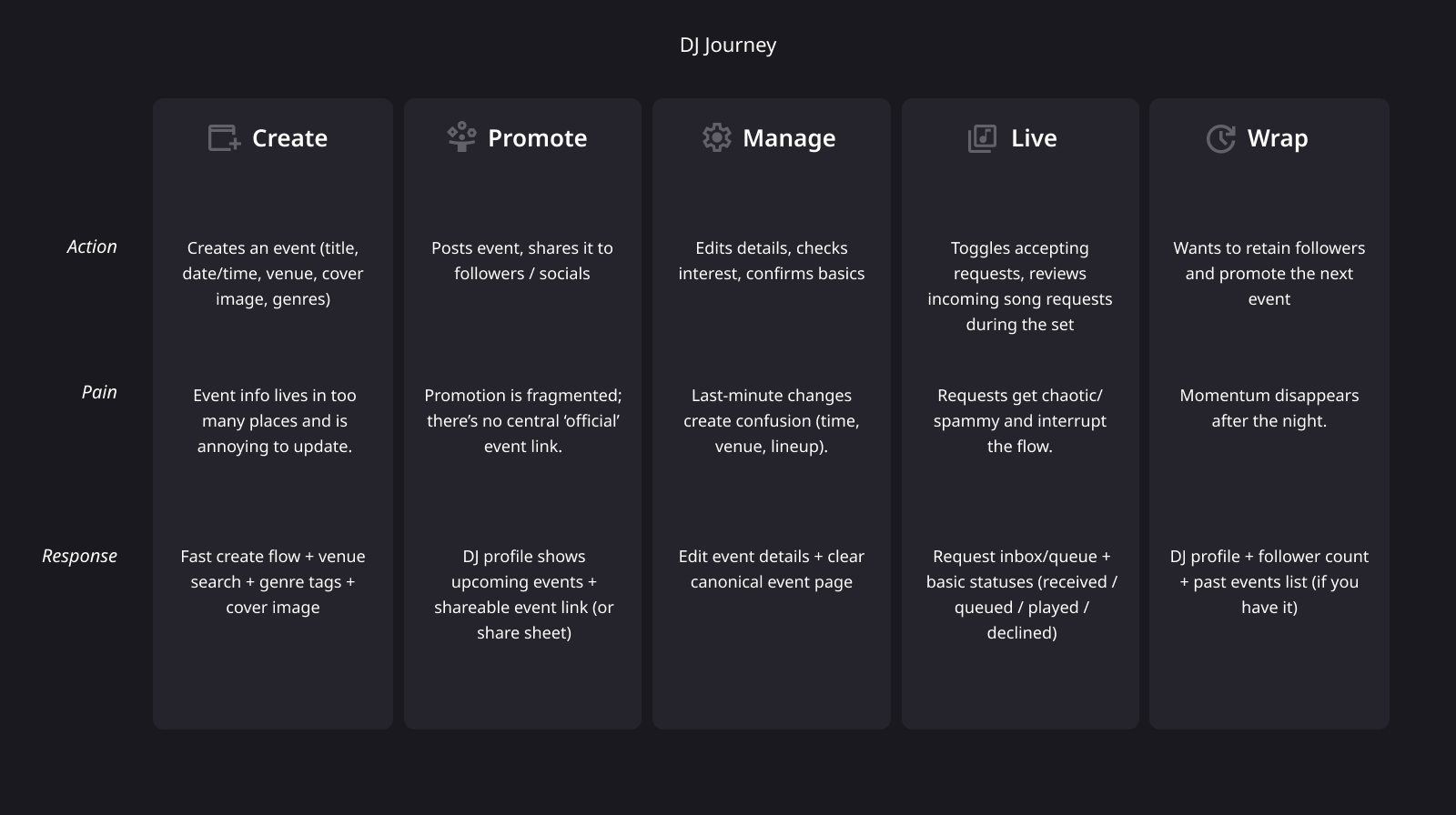Click the Manage gear icon
This screenshot has width=1456, height=815.
716,138
